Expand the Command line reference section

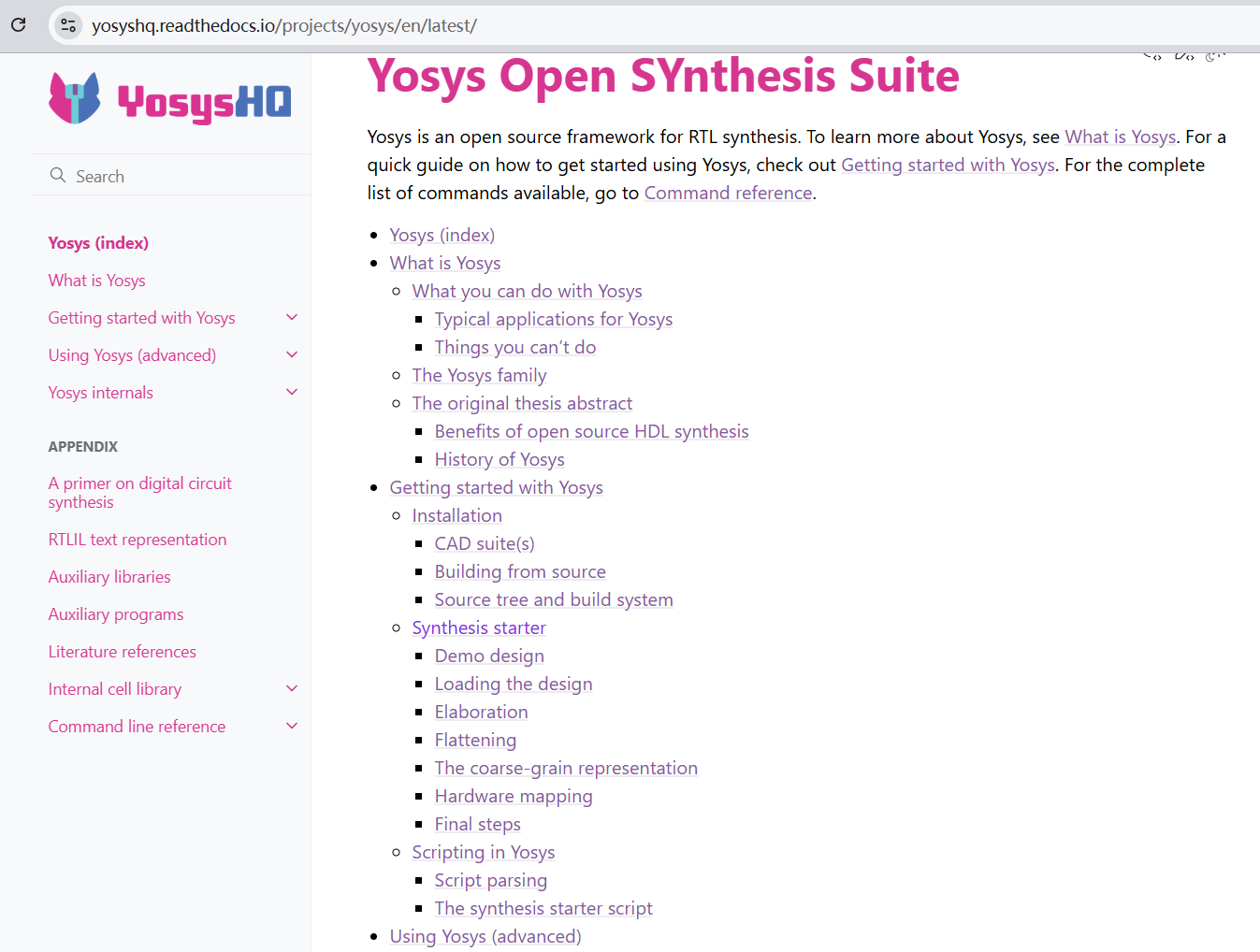coord(292,727)
